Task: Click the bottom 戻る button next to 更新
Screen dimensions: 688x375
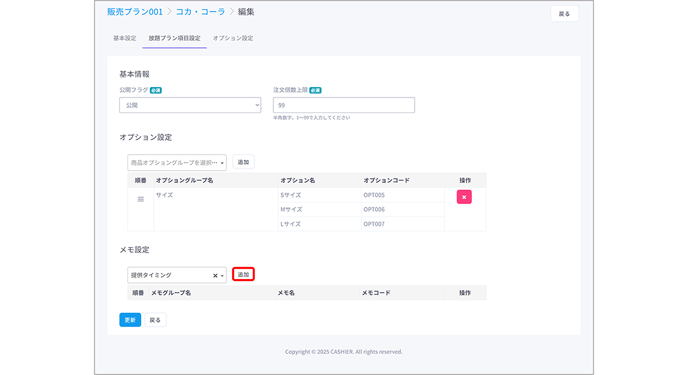Action: 155,320
